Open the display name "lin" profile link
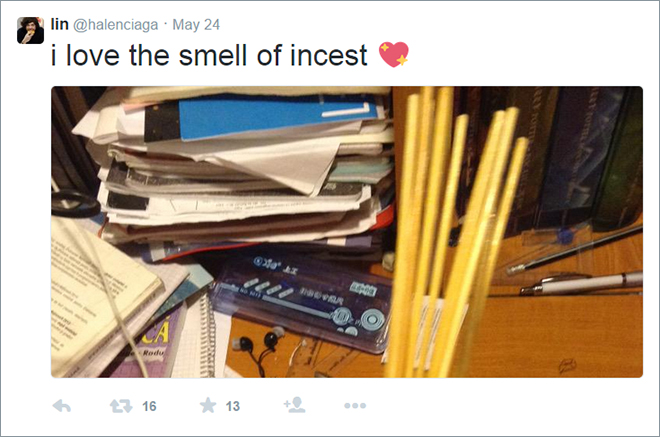The width and height of the screenshot is (660, 437). coord(59,24)
